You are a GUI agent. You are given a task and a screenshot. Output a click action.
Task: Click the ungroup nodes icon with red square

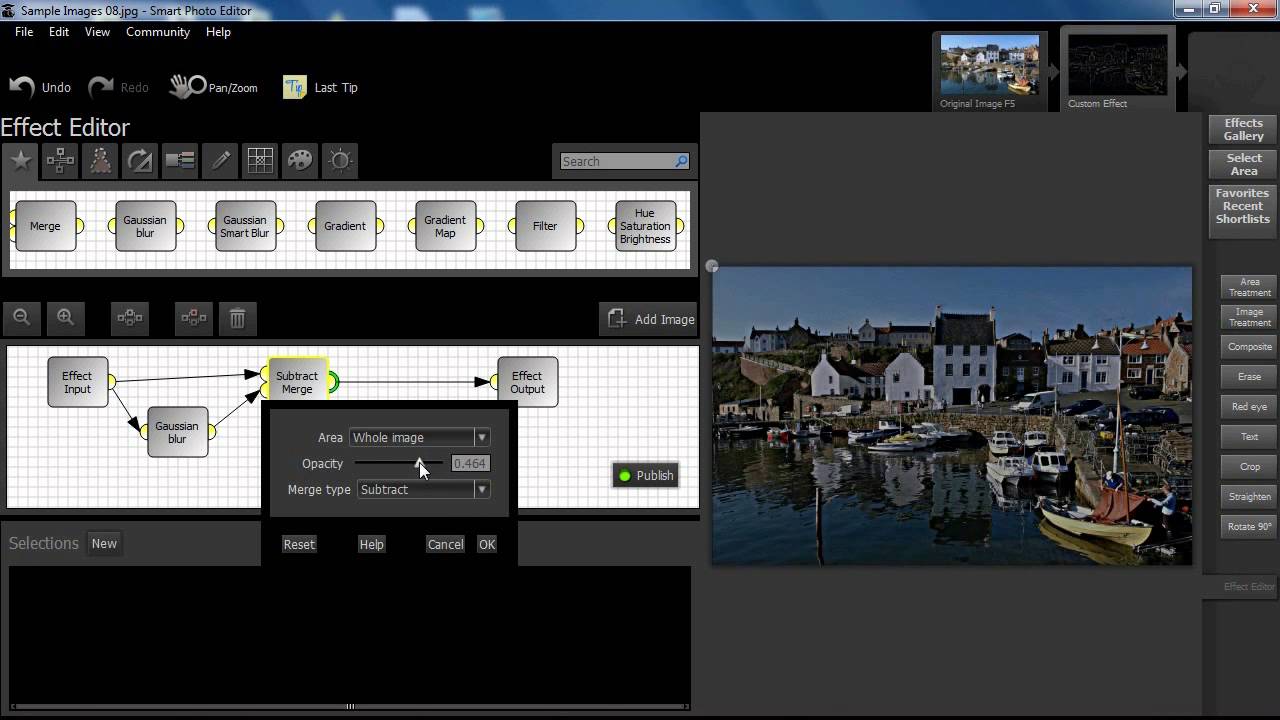pos(194,318)
